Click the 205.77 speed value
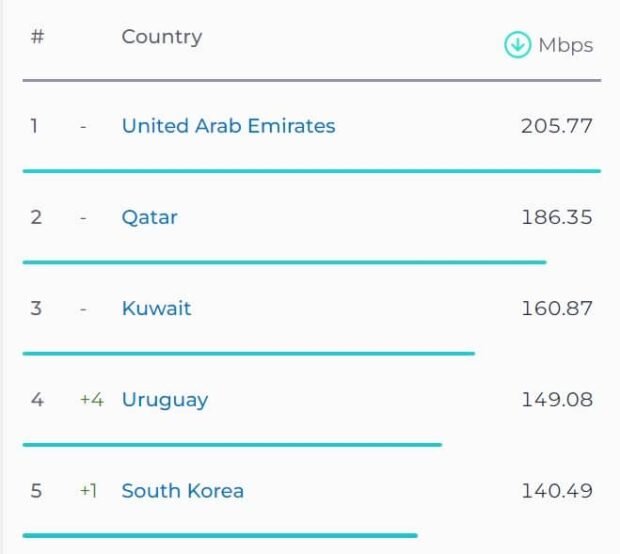620x554 pixels. pos(556,126)
